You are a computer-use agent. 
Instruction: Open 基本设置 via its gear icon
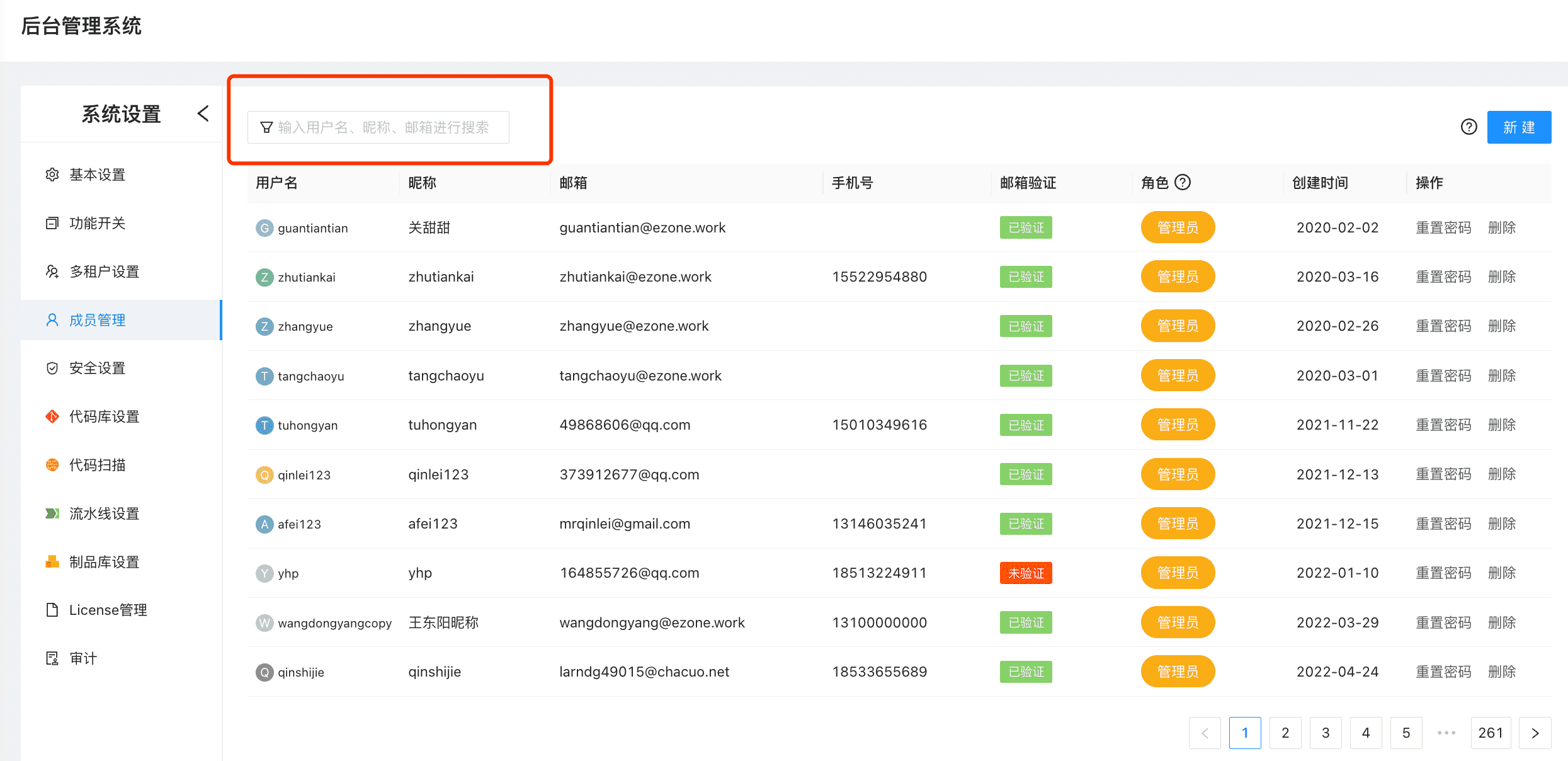[x=52, y=175]
